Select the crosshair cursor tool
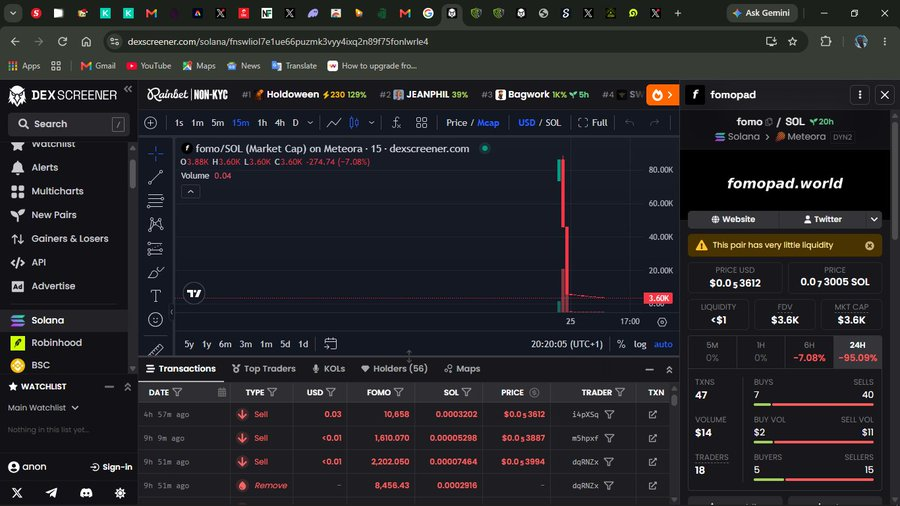Image resolution: width=900 pixels, height=506 pixels. coord(156,154)
